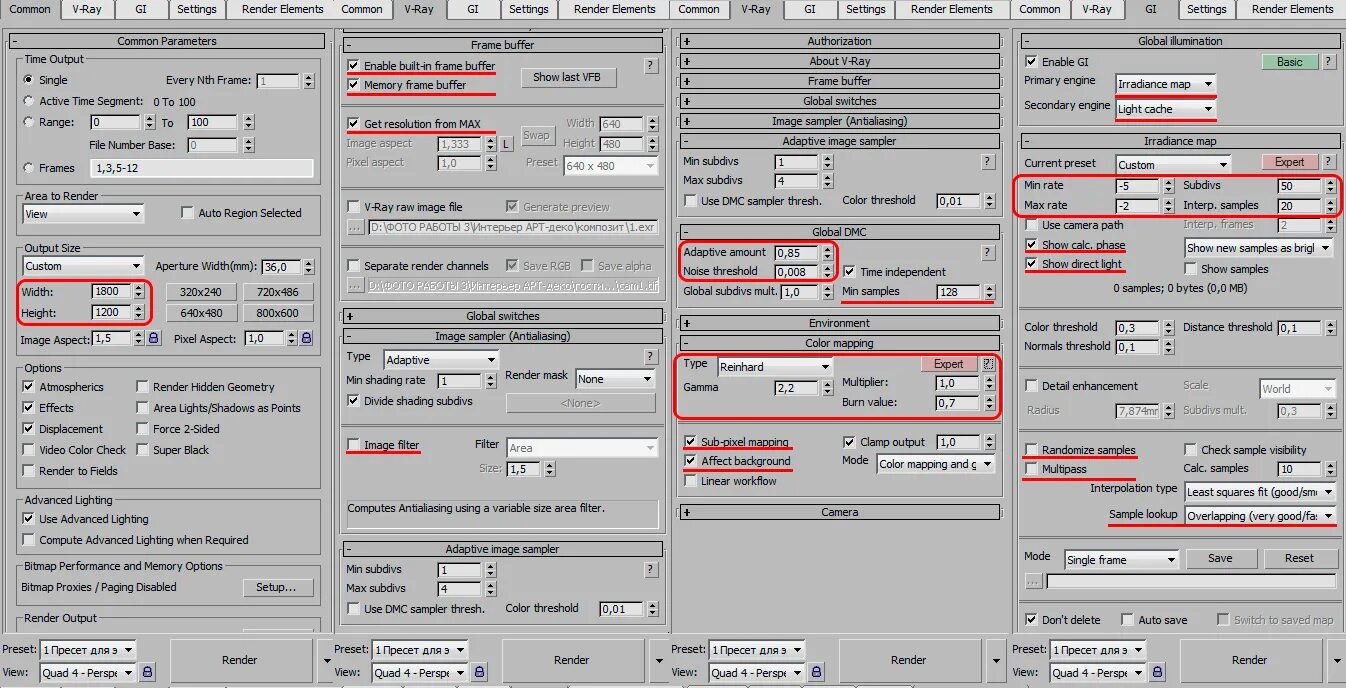Open help '?' beside Enable built-in frame buffer

pyautogui.click(x=651, y=65)
